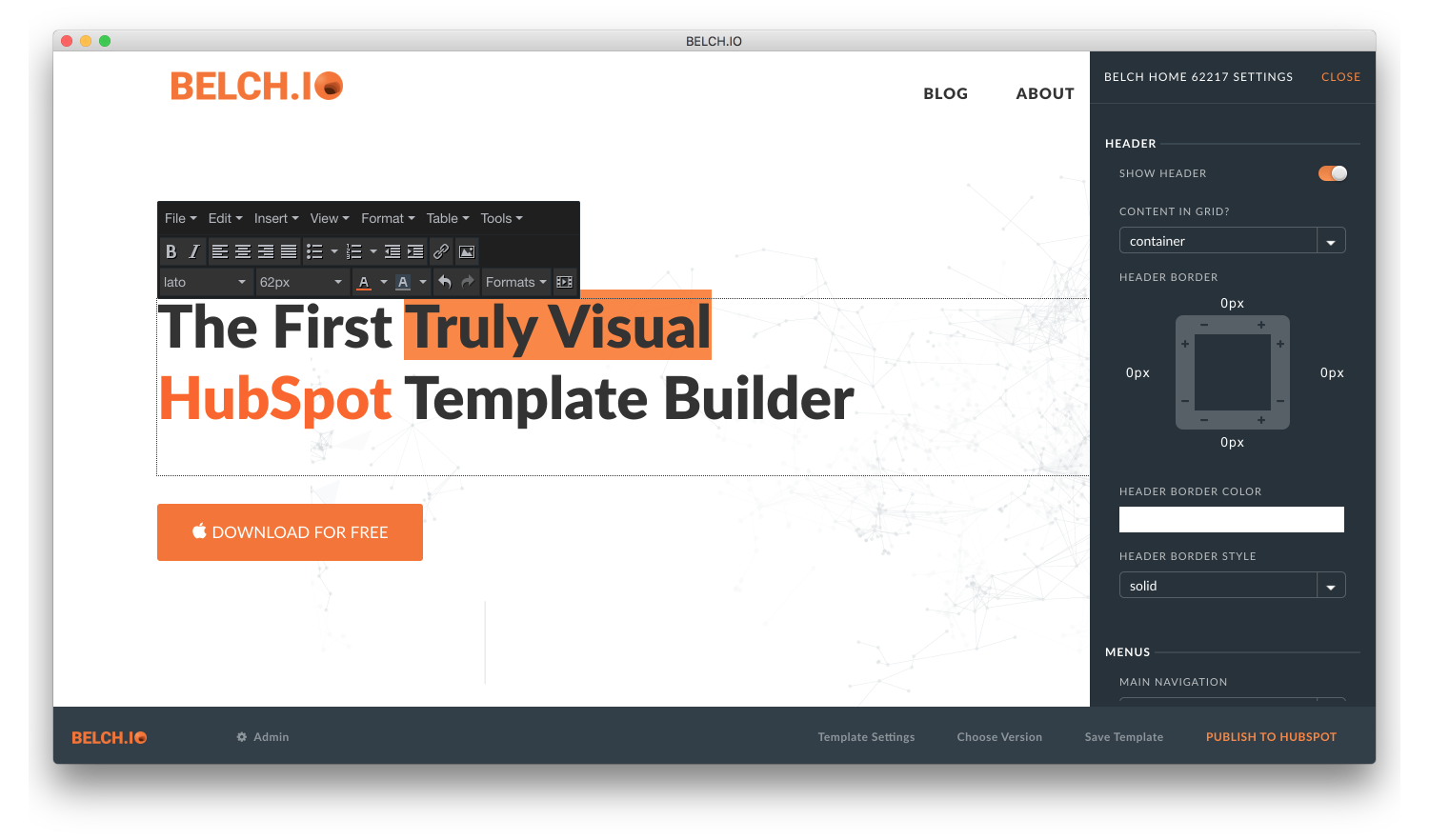
Task: Increase right header border with the plus
Action: point(1280,344)
